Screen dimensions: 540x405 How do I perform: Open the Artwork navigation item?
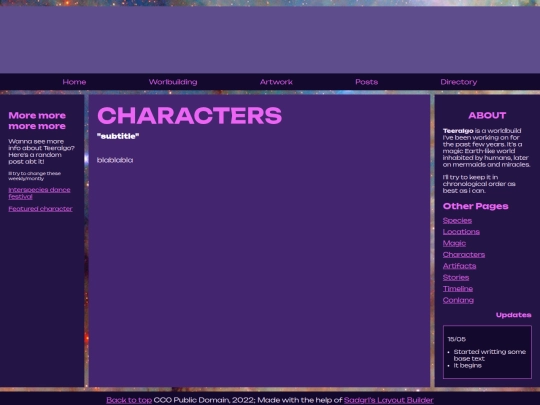[276, 82]
